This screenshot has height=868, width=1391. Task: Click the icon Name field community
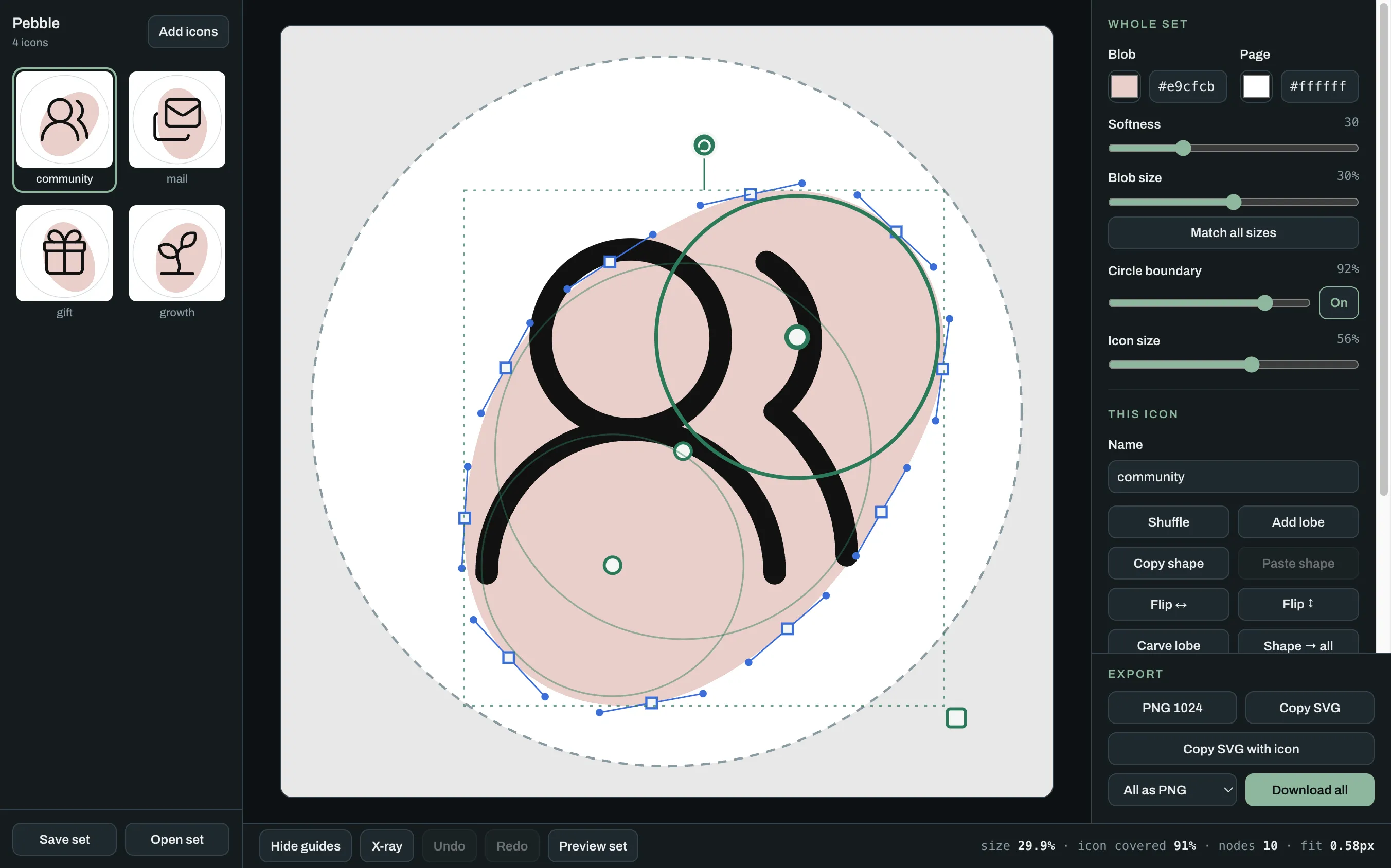click(1233, 477)
